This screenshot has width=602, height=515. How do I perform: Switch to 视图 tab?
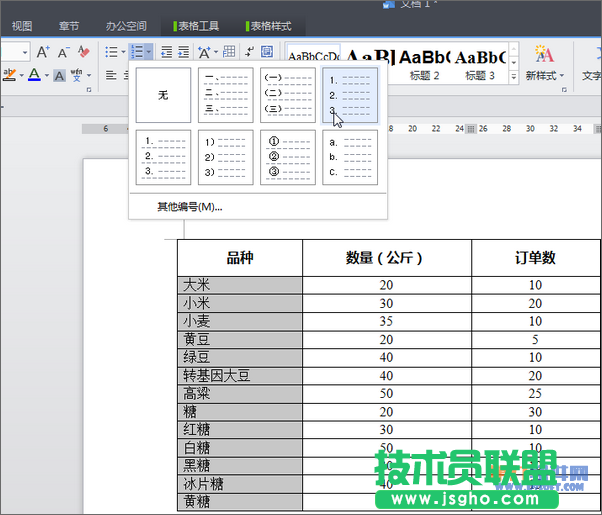pyautogui.click(x=22, y=26)
